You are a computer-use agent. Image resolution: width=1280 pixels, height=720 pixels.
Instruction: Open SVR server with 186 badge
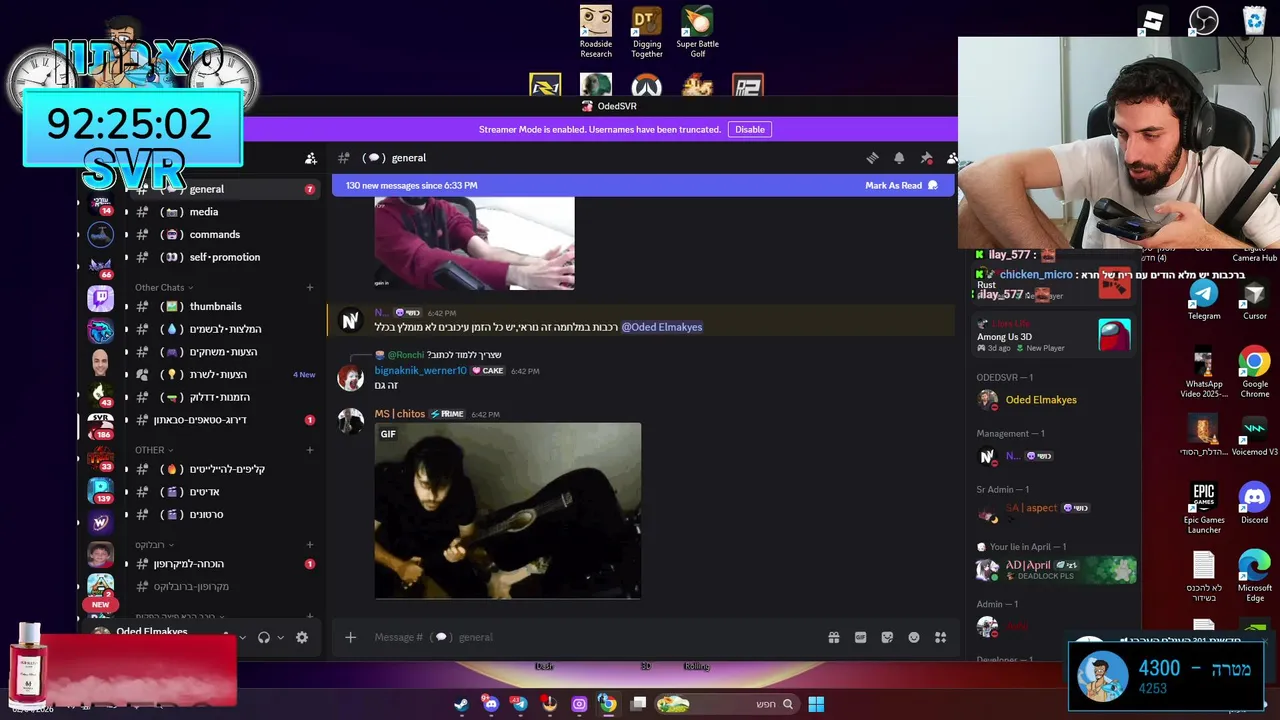(100, 425)
